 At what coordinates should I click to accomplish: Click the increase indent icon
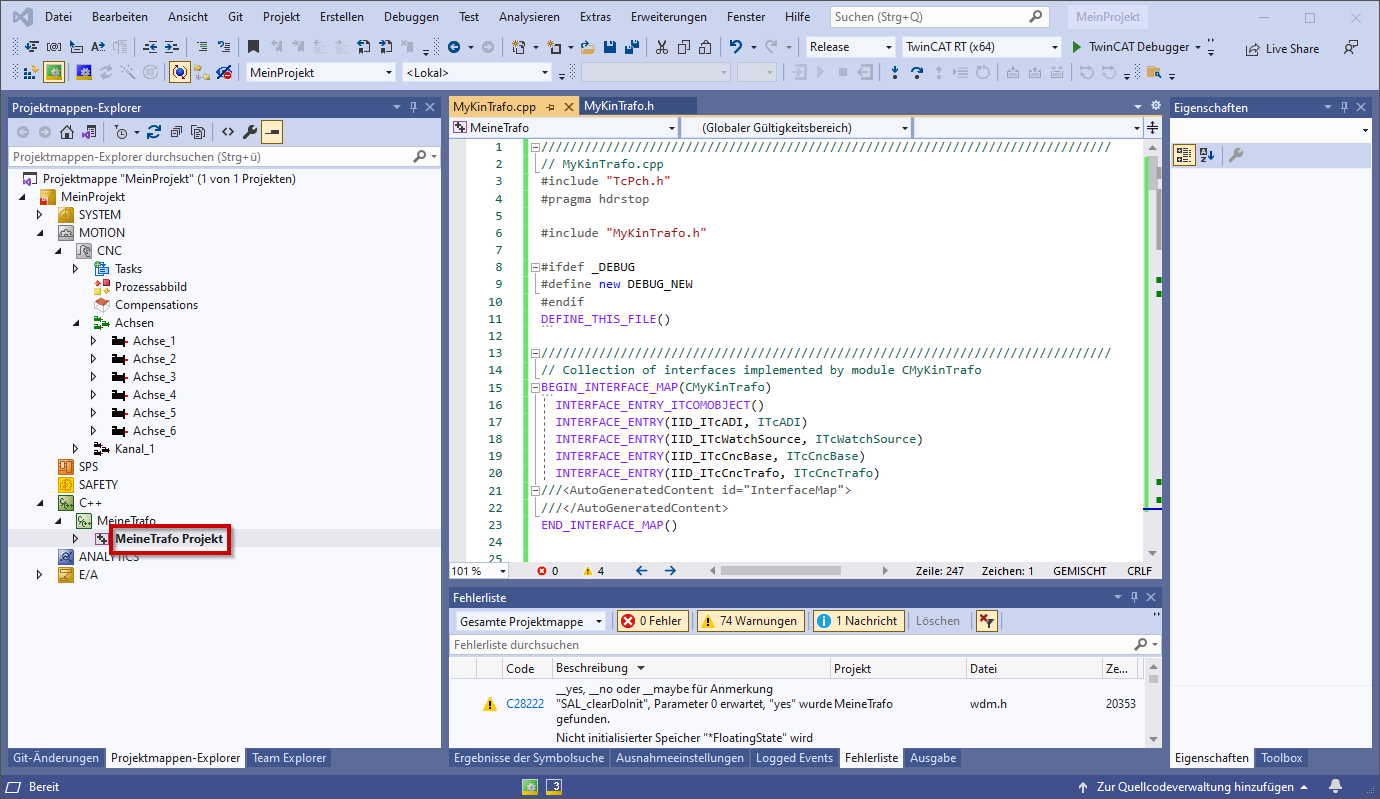tap(171, 47)
